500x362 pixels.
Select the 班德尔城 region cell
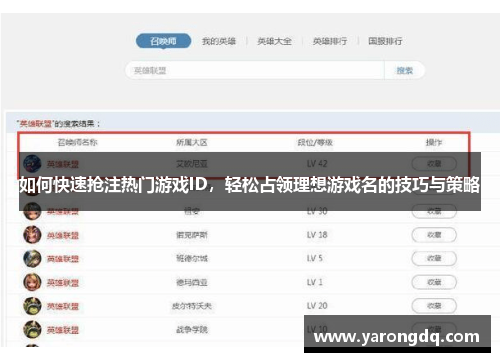(192, 258)
